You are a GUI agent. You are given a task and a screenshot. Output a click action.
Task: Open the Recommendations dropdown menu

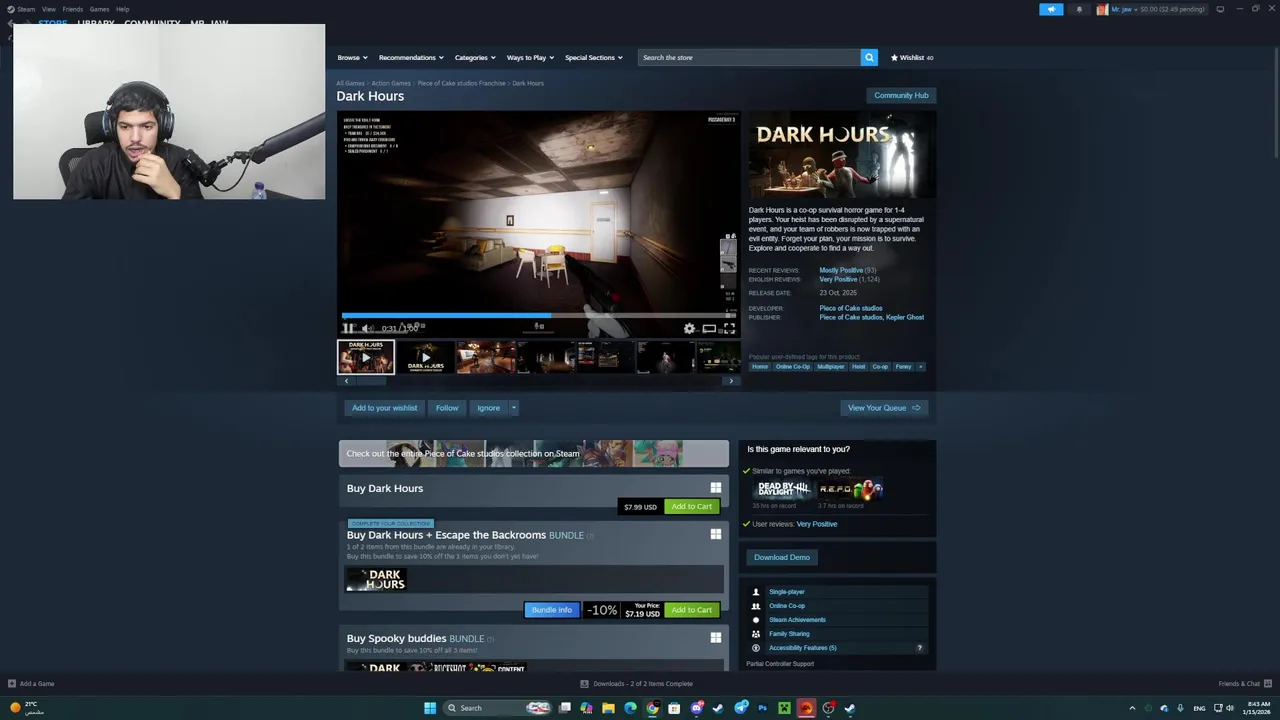(410, 57)
